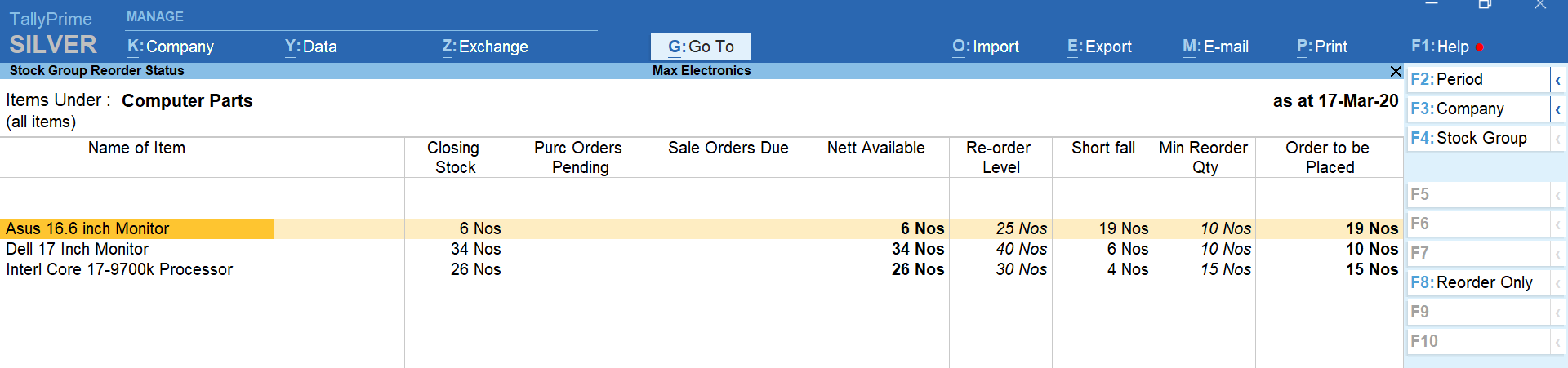
Task: Click the disabled F5 button
Action: click(x=1478, y=194)
